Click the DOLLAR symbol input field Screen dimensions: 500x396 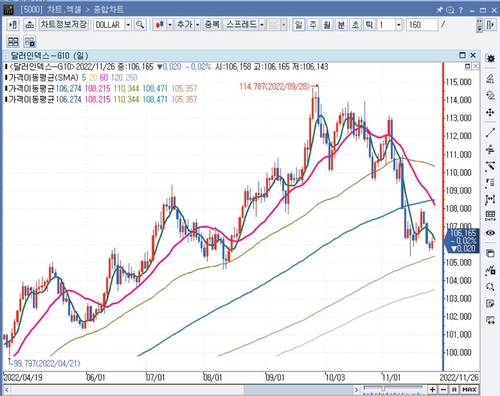click(x=109, y=25)
